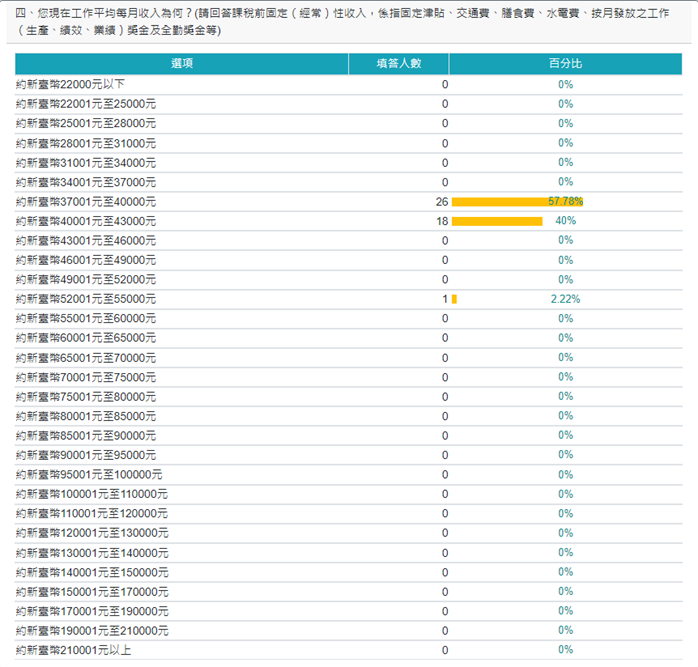Click the 選項 column header
This screenshot has width=698, height=667.
181,63
